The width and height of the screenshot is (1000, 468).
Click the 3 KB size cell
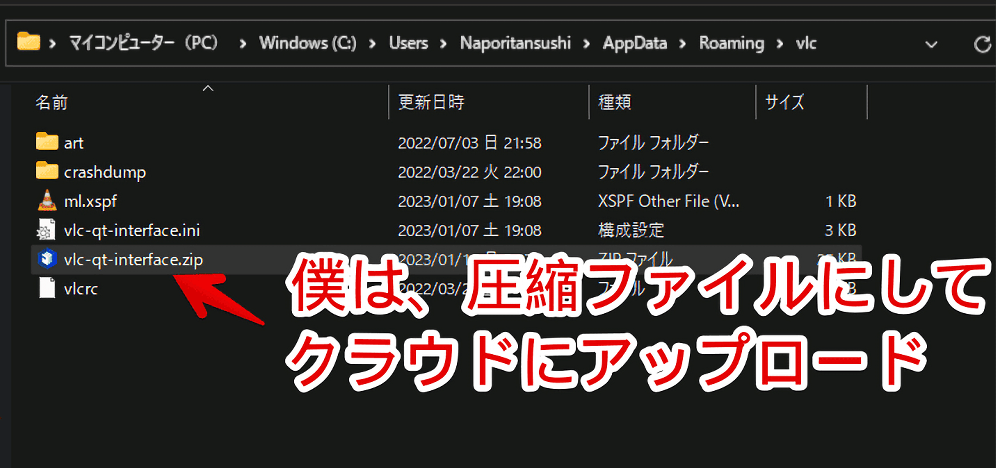click(x=841, y=230)
